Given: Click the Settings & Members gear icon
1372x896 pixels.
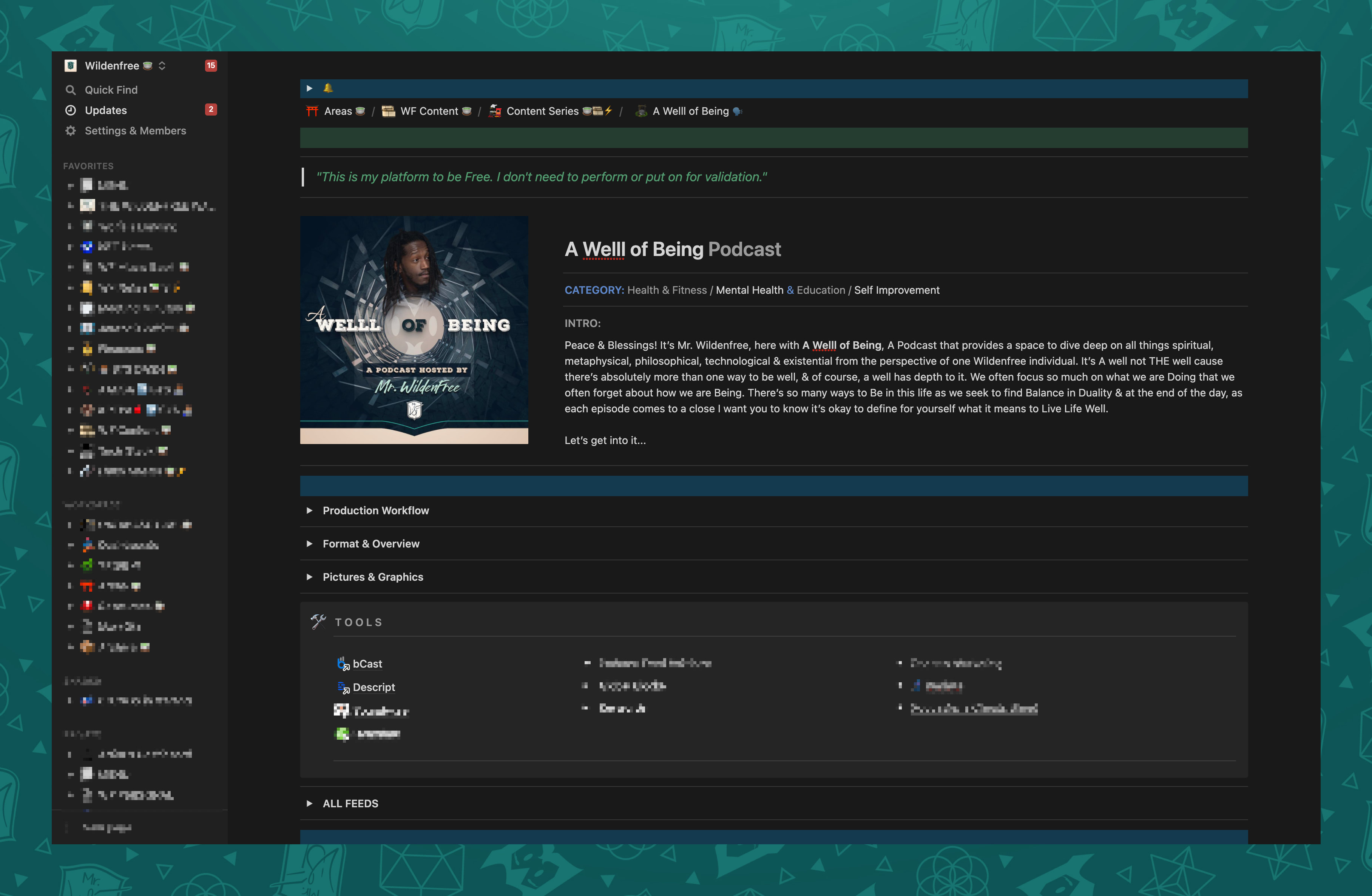Looking at the screenshot, I should 70,131.
